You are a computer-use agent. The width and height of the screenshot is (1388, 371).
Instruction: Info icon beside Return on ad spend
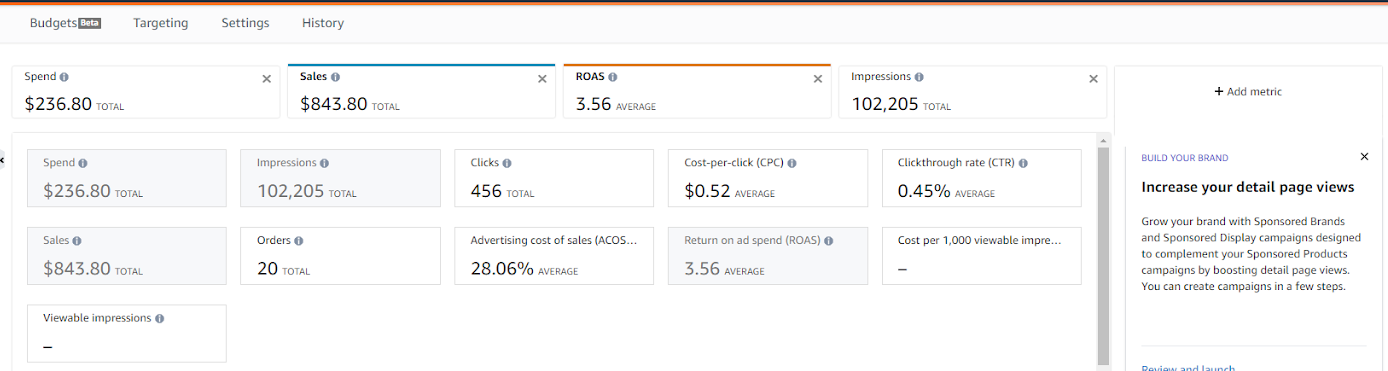tap(829, 241)
